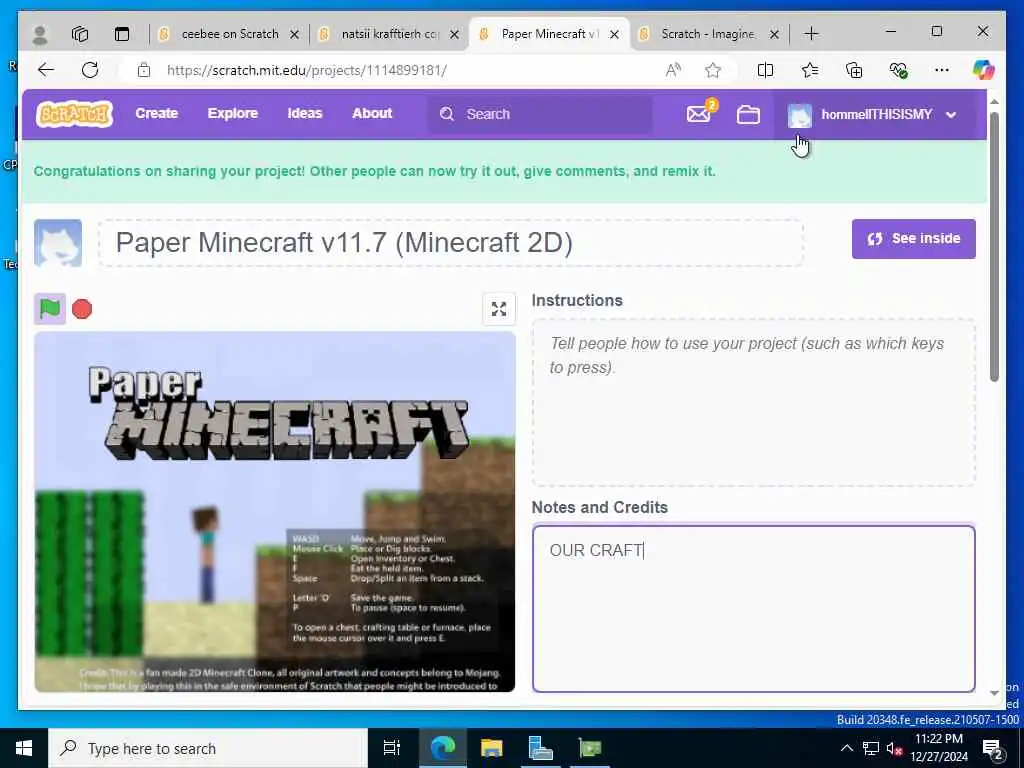
Task: Click Edge icon on taskbar
Action: point(442,748)
